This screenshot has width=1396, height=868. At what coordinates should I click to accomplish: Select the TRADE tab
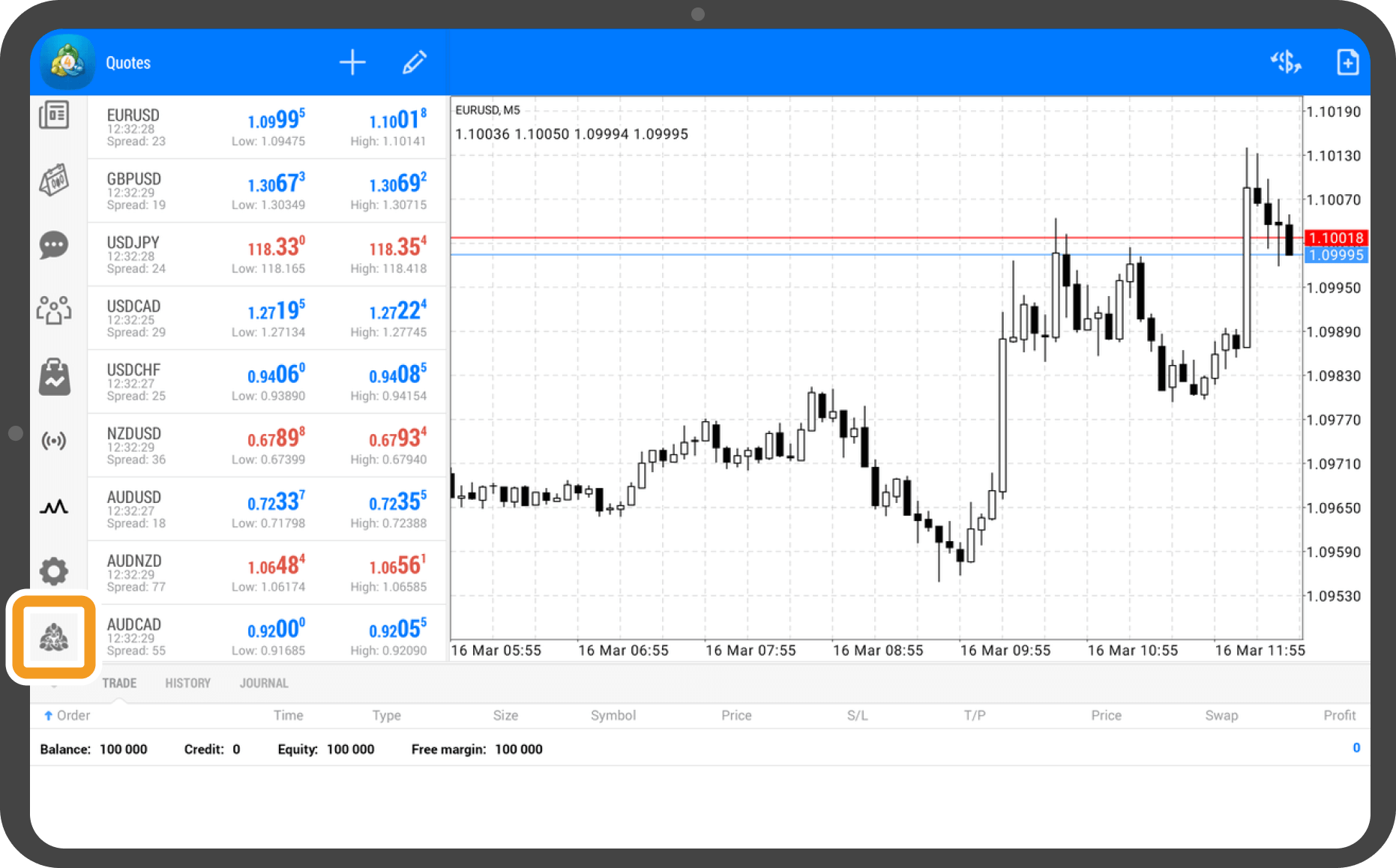pos(119,683)
